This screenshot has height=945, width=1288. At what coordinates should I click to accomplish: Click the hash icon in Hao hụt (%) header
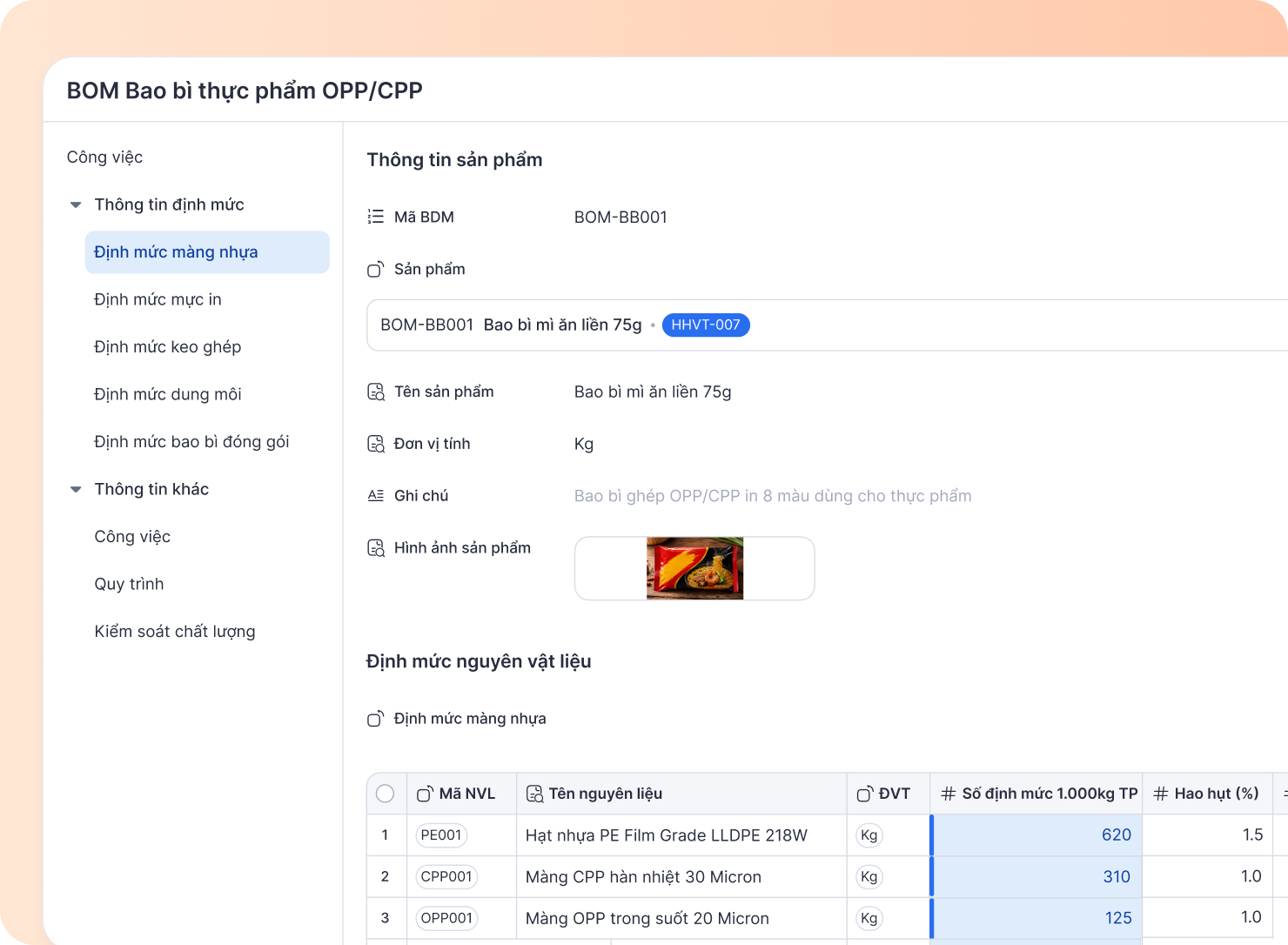tap(1160, 794)
